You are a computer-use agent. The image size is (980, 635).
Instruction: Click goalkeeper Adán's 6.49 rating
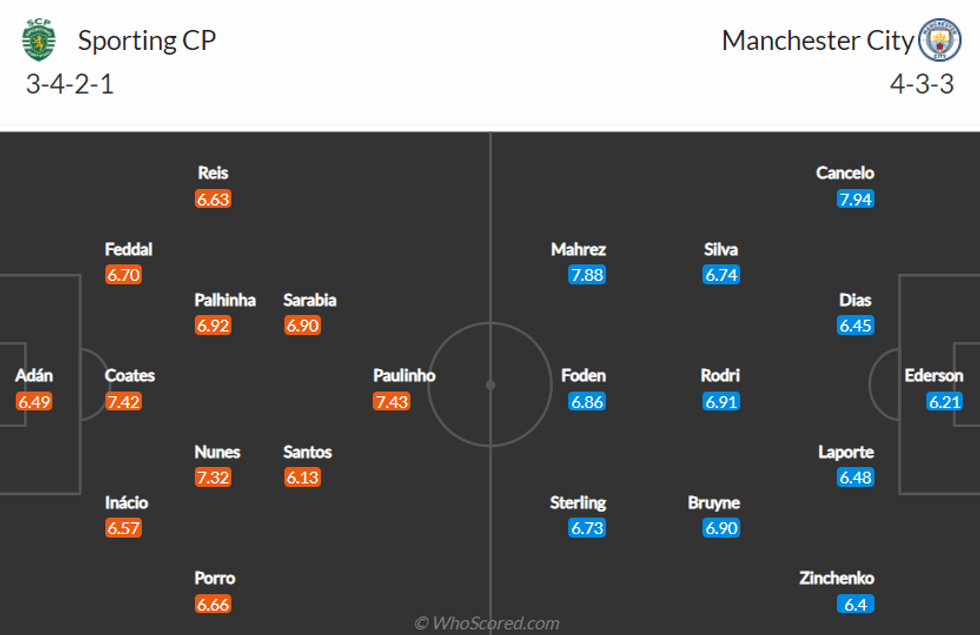(34, 402)
